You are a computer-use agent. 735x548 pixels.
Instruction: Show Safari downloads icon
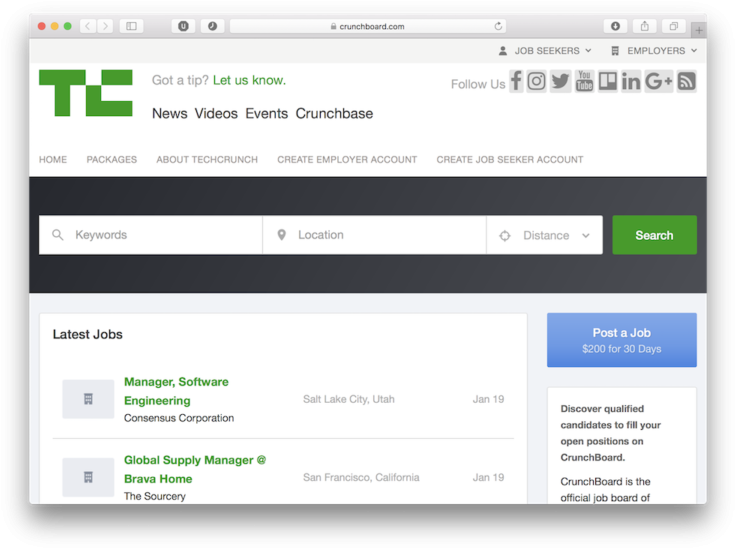tap(615, 26)
